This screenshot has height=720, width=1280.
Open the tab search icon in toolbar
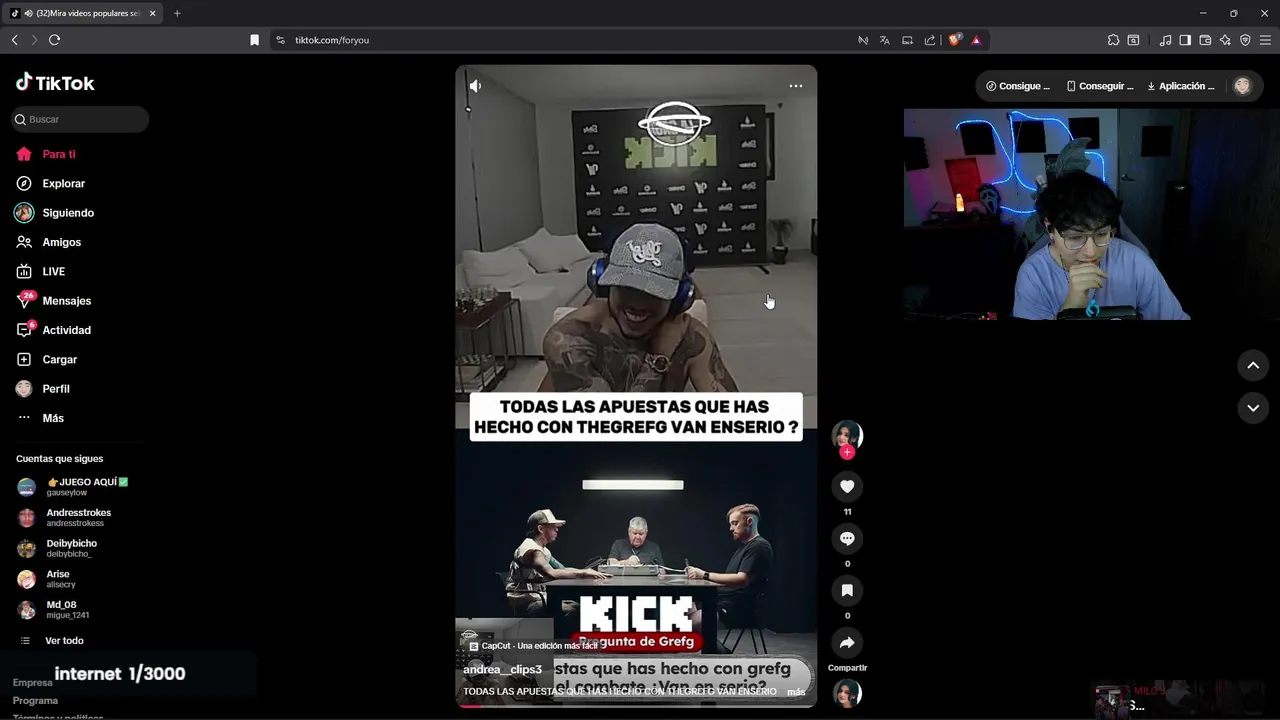(1133, 40)
